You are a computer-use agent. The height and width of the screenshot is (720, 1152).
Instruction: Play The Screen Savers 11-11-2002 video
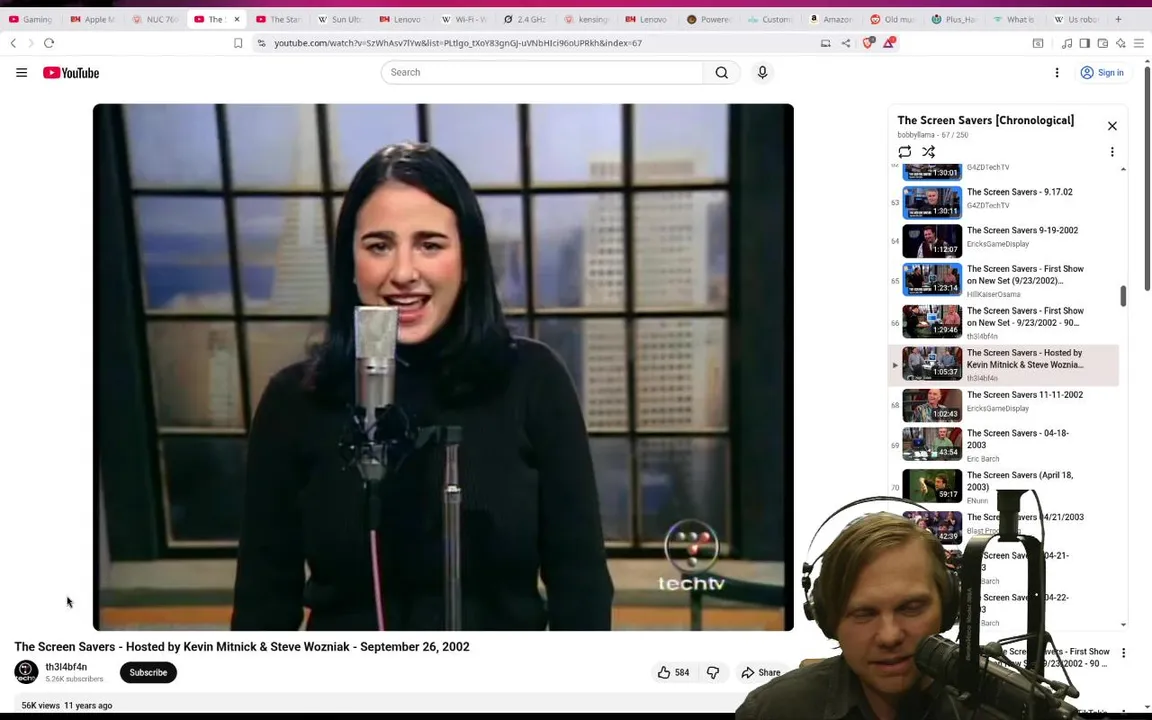click(x=1005, y=405)
